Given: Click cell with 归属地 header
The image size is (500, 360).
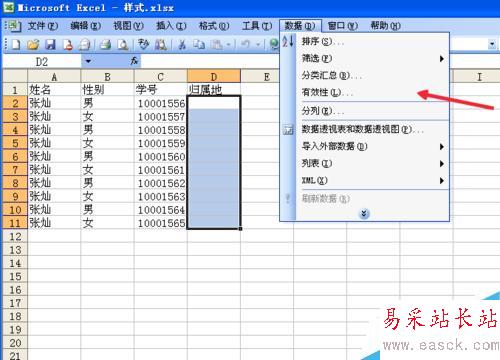Looking at the screenshot, I should 214,90.
